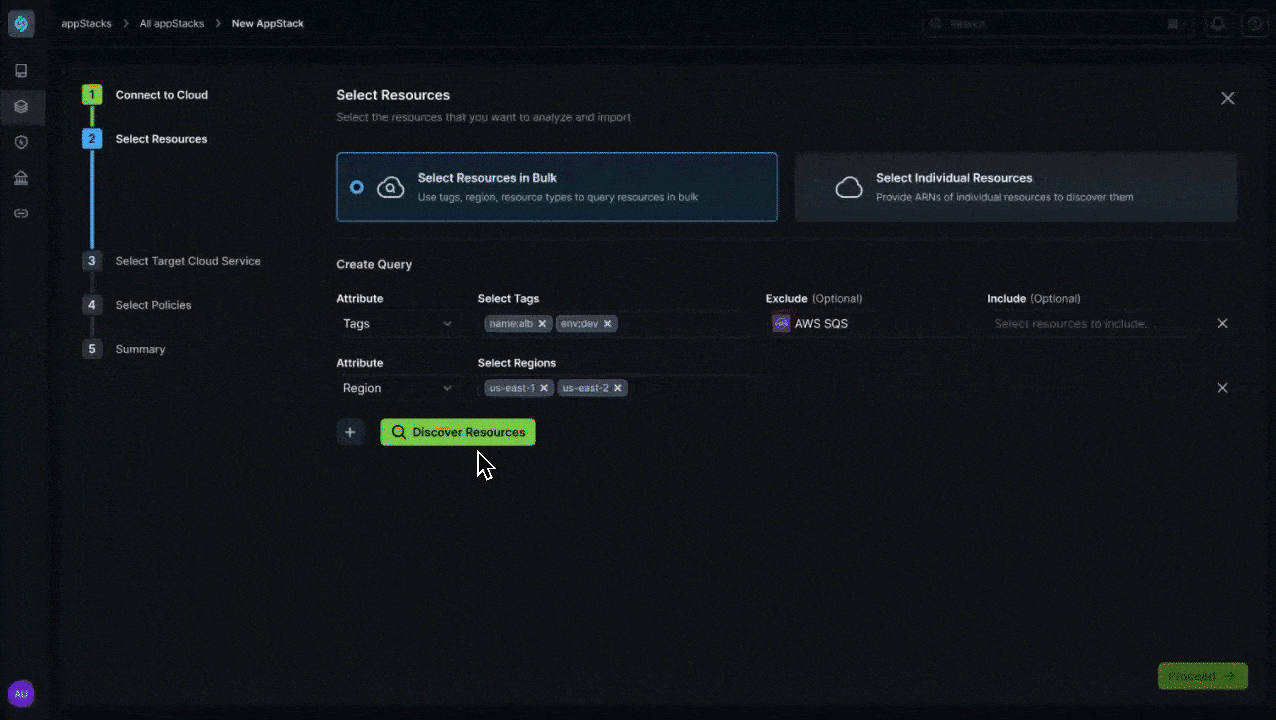Expand the Tags attribute dropdown
The height and width of the screenshot is (720, 1276).
(x=397, y=324)
